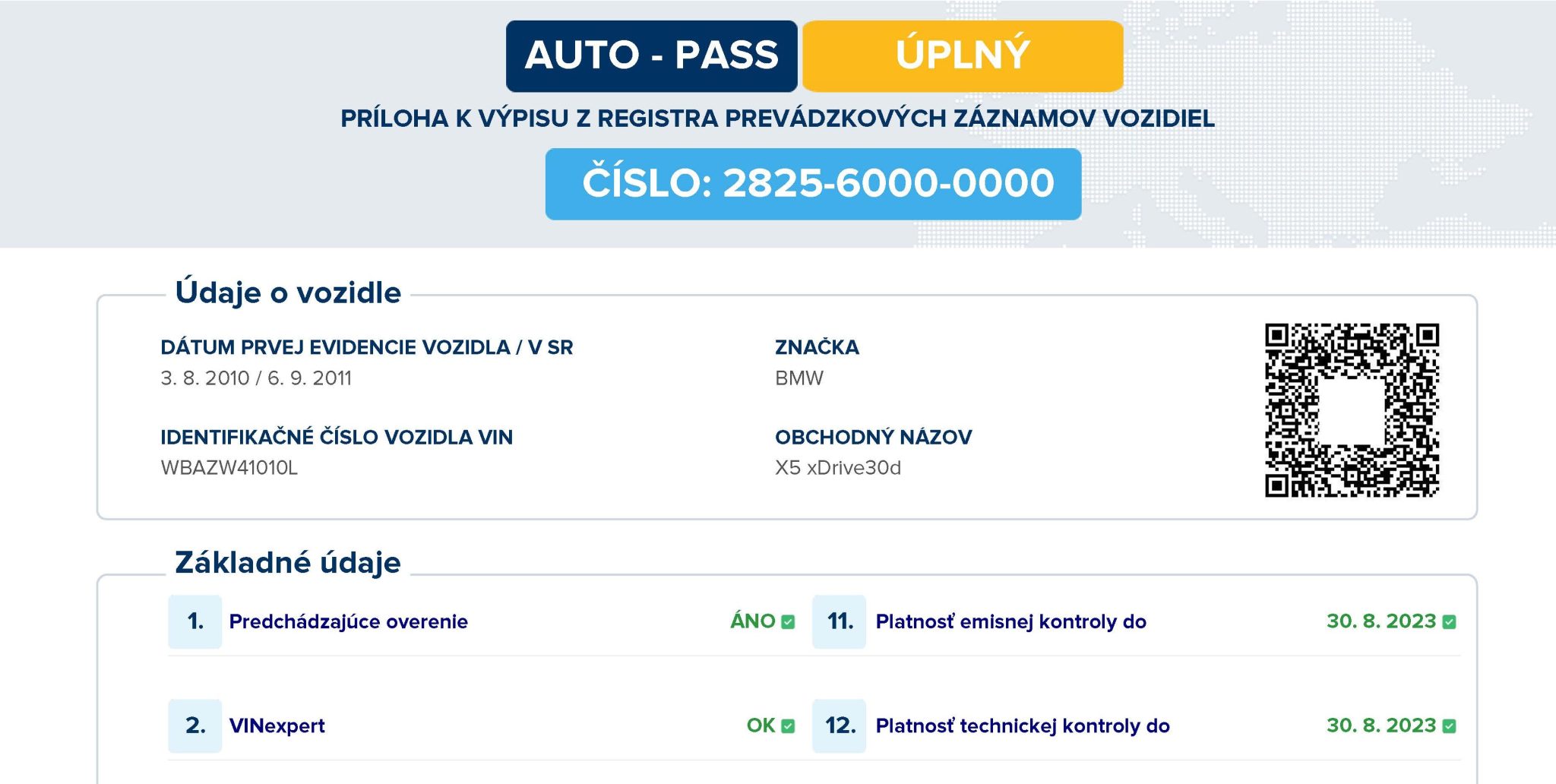Click the QR code image

[1352, 409]
